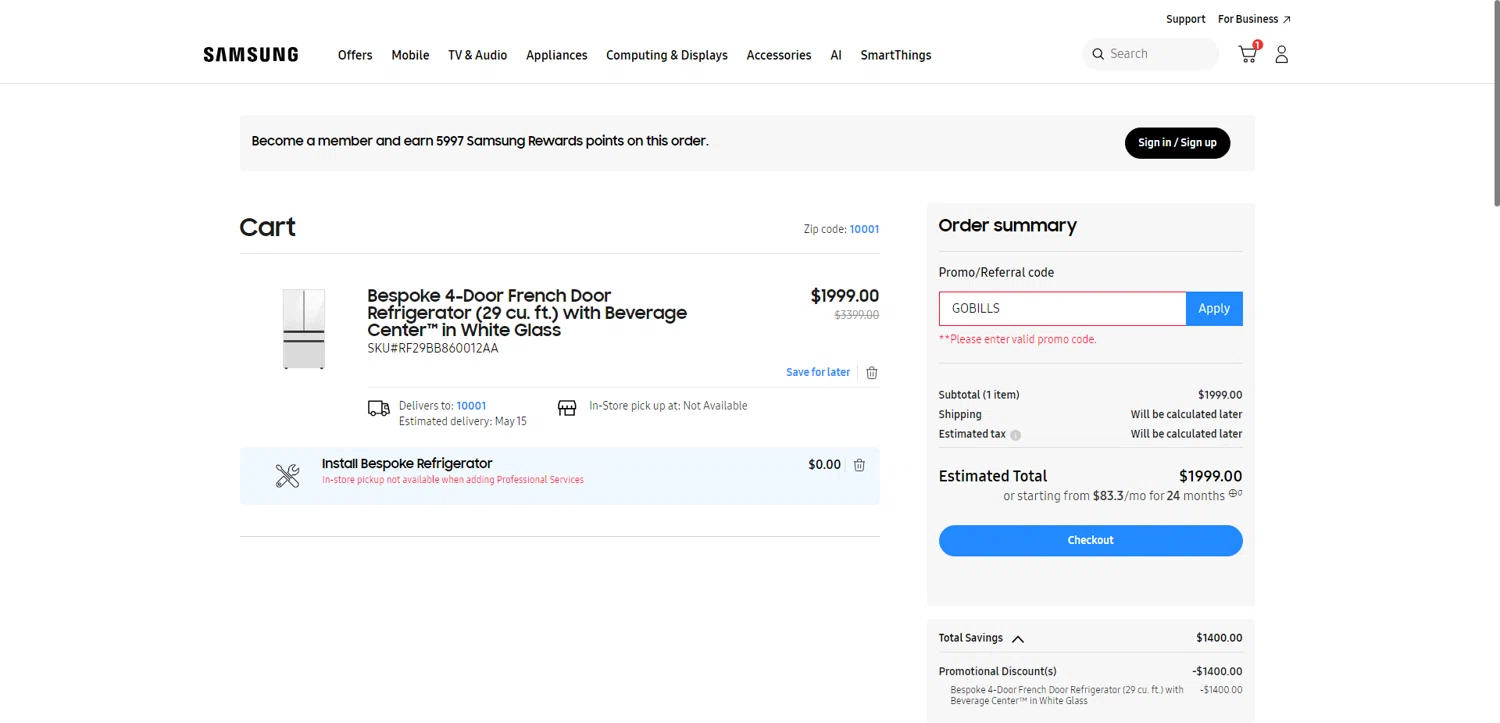Click the delivery truck icon
Viewport: 1500px width, 723px height.
coord(379,408)
